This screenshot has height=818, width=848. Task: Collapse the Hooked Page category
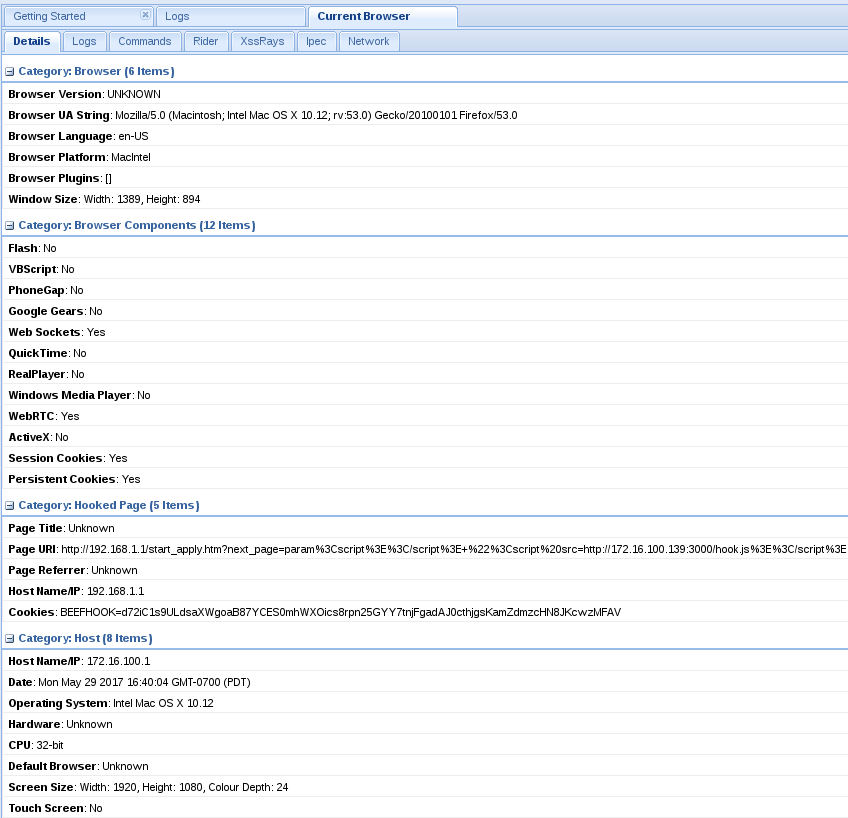(x=9, y=506)
